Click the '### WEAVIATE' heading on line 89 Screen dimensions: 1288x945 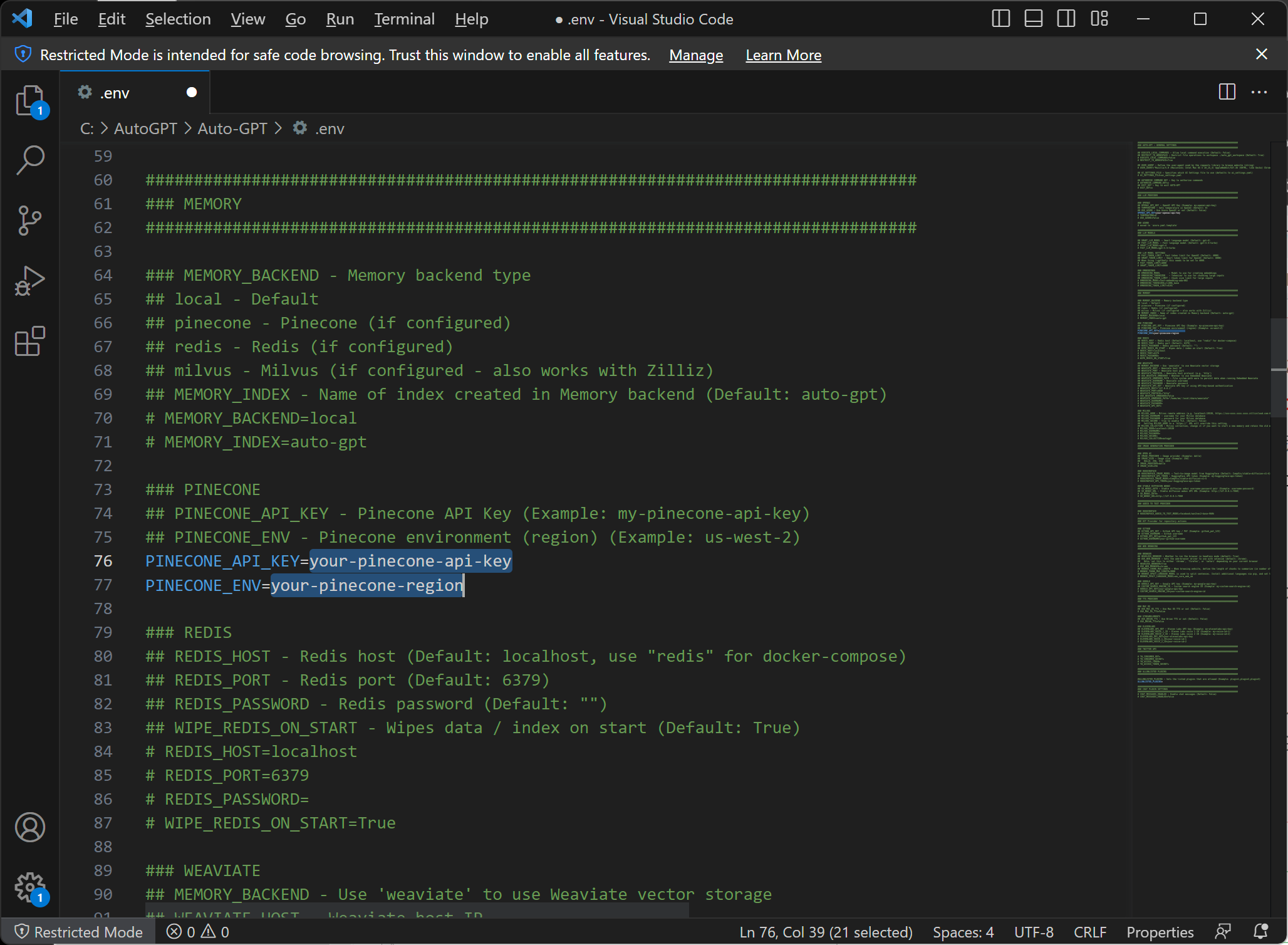(x=203, y=870)
